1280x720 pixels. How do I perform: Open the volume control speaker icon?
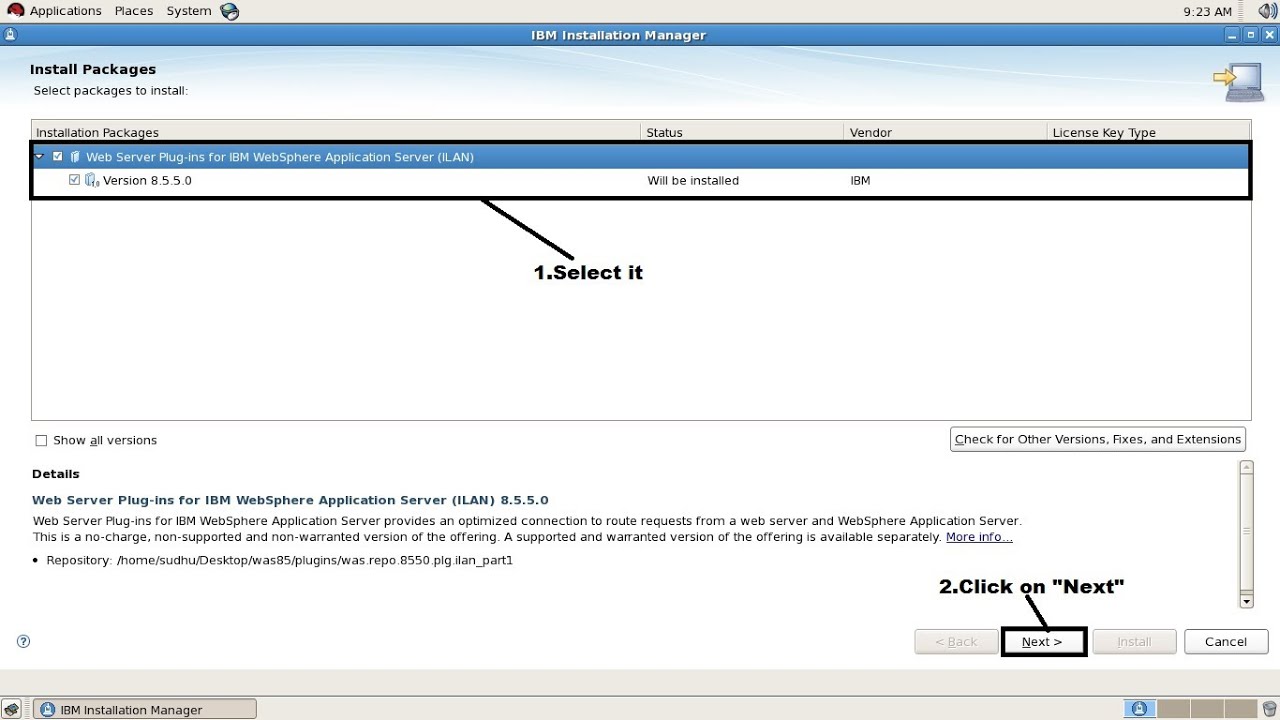[1267, 11]
